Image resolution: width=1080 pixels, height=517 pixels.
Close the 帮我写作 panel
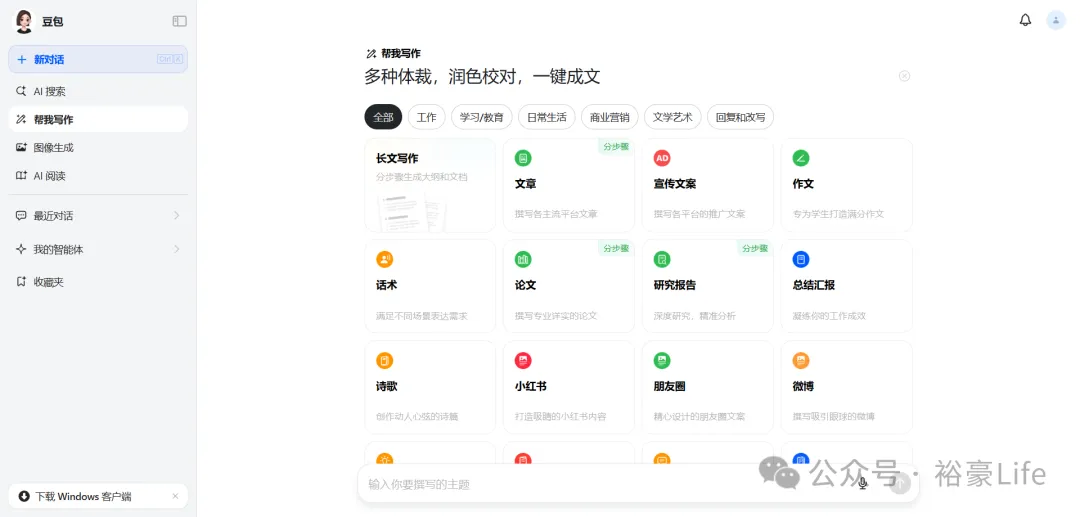pos(904,76)
